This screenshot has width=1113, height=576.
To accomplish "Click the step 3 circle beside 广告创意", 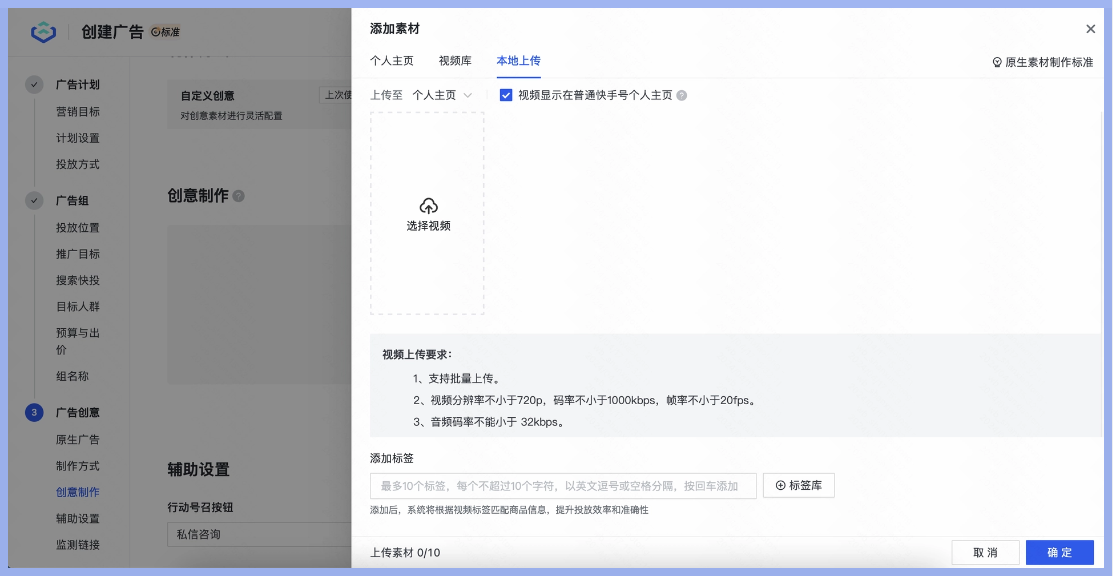I will (x=35, y=412).
